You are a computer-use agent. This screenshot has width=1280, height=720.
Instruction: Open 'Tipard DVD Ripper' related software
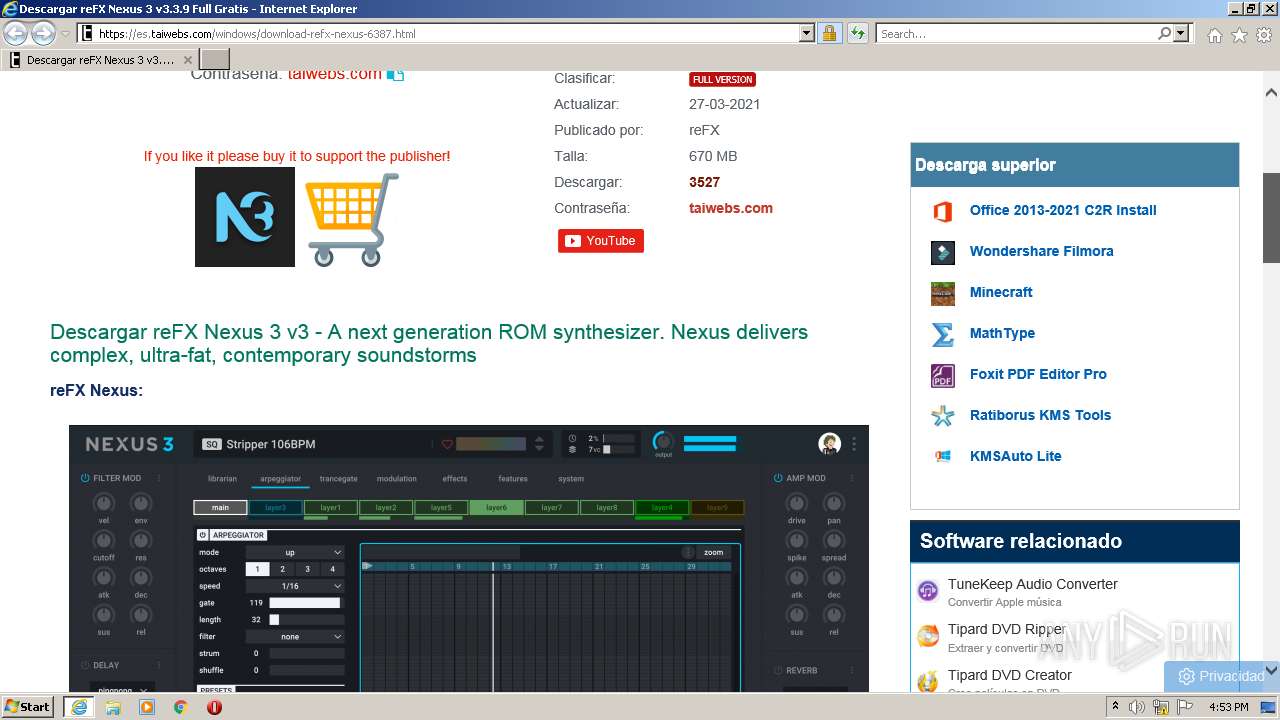click(x=1006, y=629)
